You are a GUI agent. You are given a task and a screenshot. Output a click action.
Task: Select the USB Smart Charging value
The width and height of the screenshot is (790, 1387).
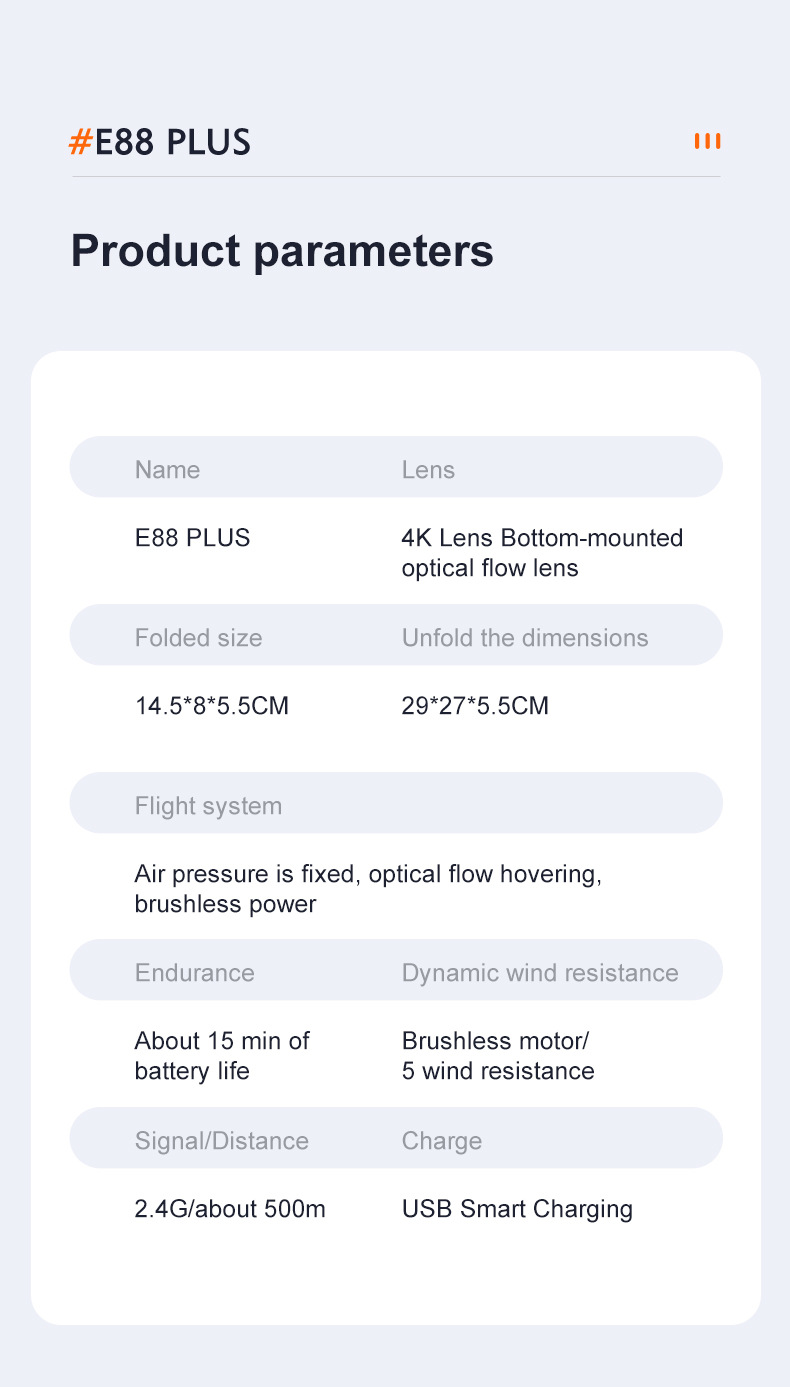coord(517,1209)
